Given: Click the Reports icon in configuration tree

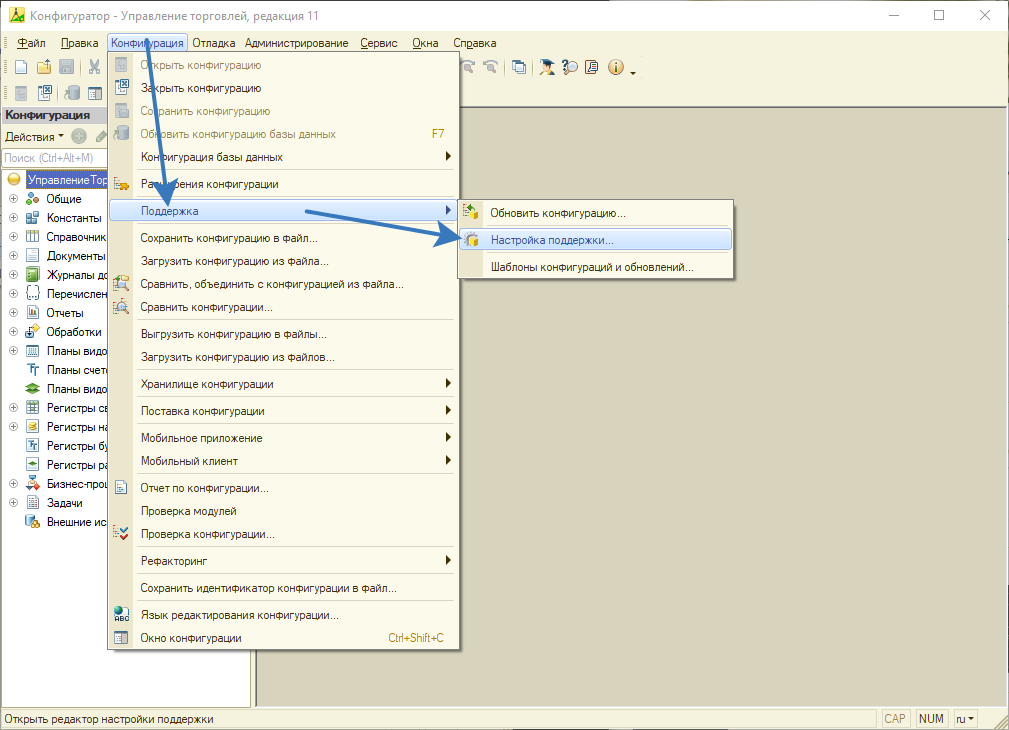Looking at the screenshot, I should pos(32,313).
